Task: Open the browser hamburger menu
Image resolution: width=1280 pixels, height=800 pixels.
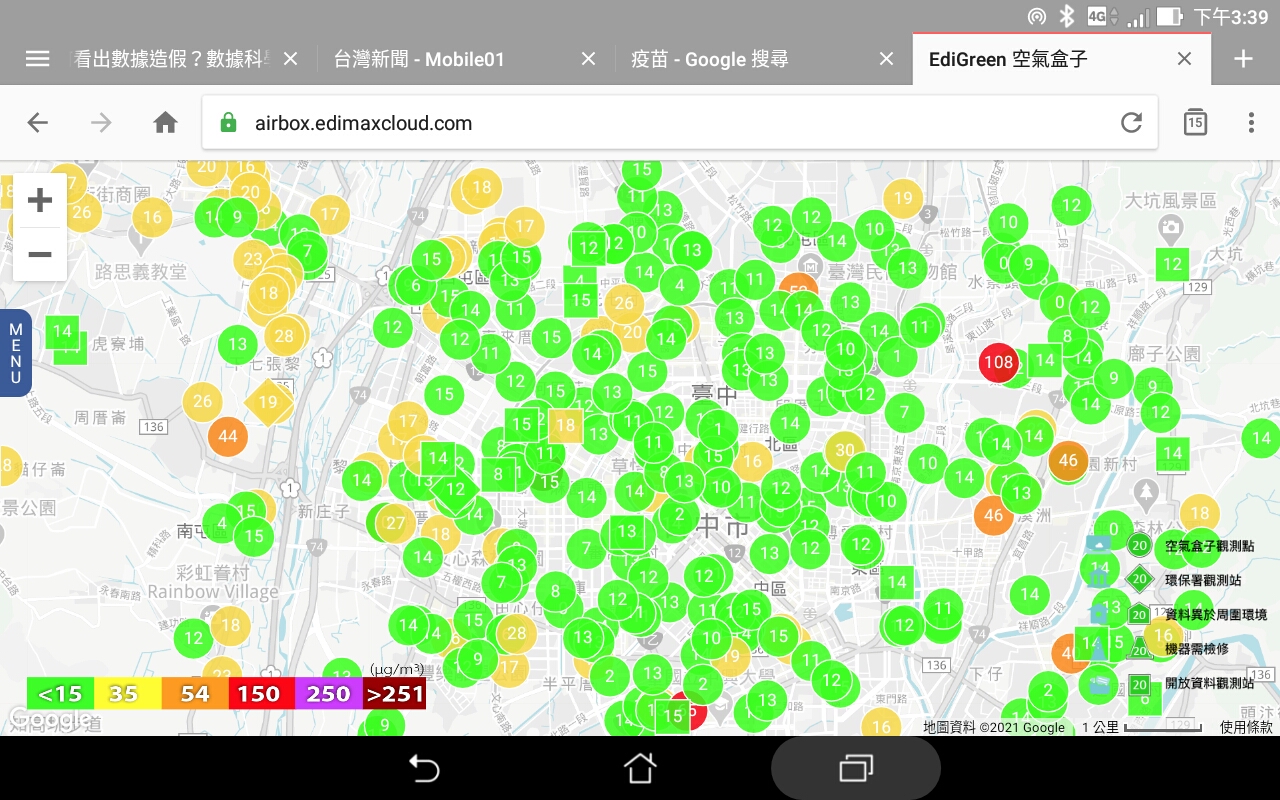Action: point(37,59)
